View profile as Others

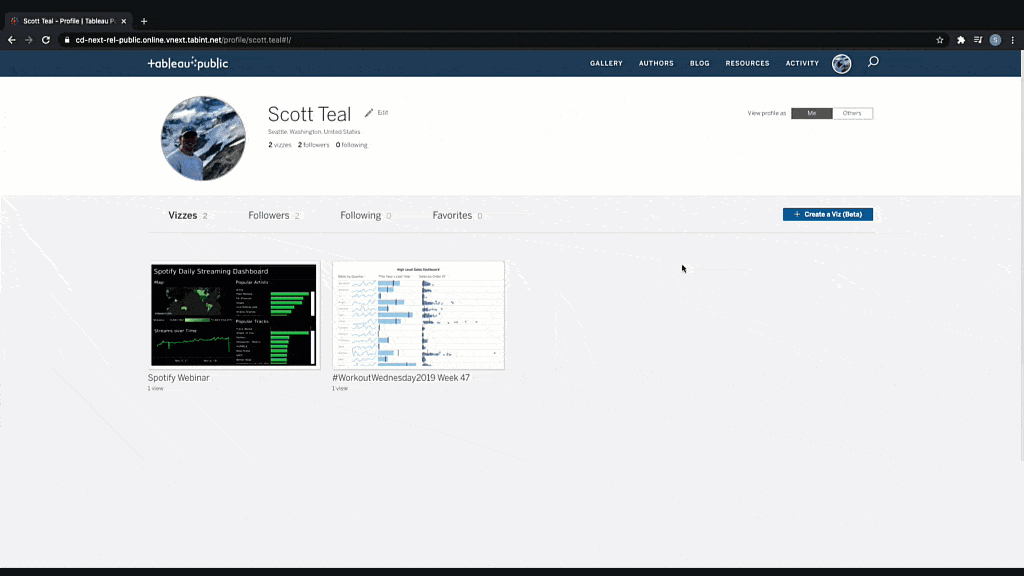(853, 113)
